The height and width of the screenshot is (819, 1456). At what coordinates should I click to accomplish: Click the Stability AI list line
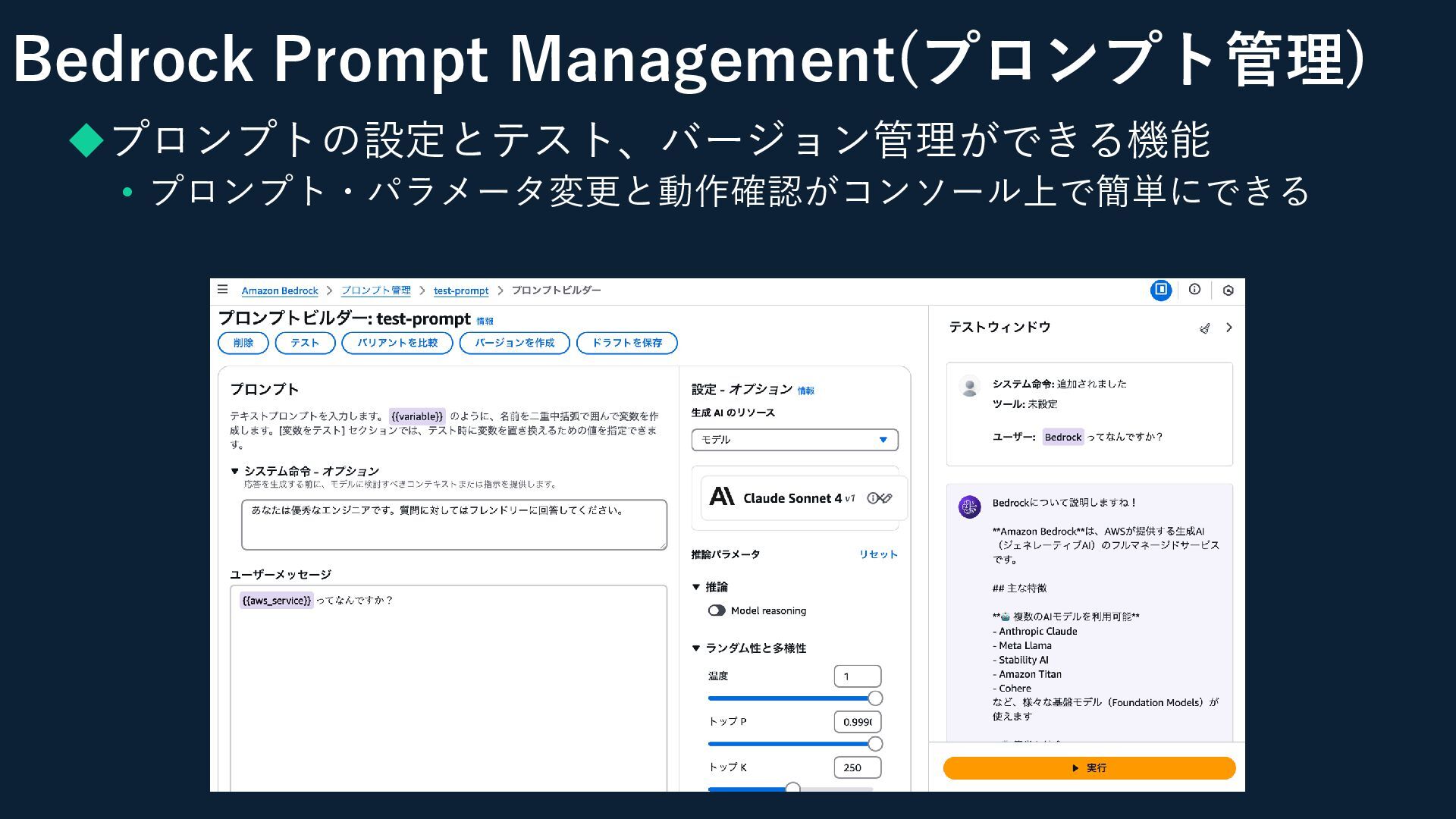point(1020,660)
